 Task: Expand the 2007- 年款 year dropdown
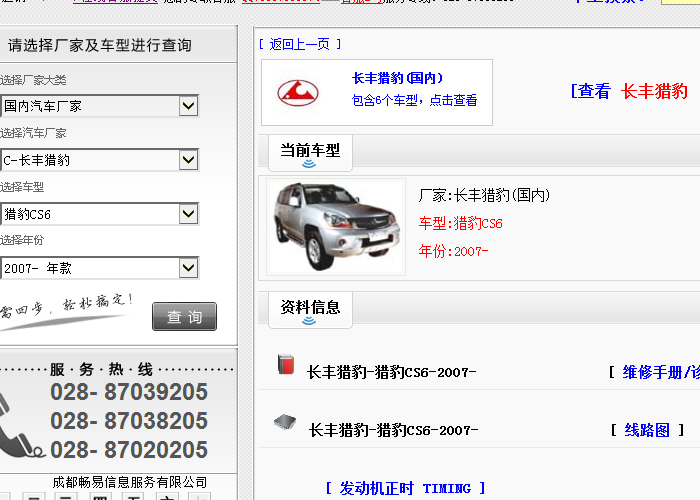coord(99,268)
